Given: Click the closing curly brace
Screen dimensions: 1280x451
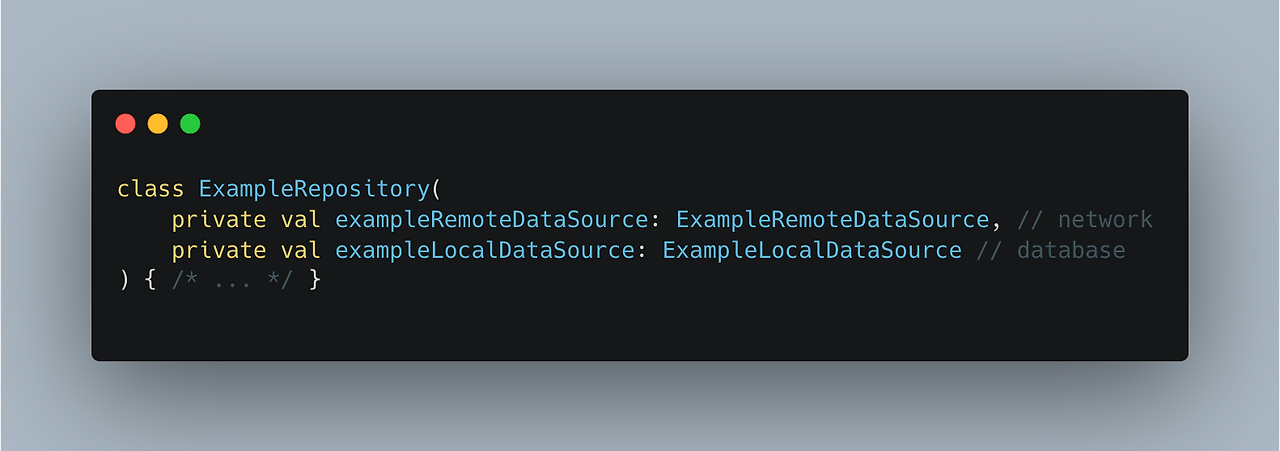Looking at the screenshot, I should [314, 281].
